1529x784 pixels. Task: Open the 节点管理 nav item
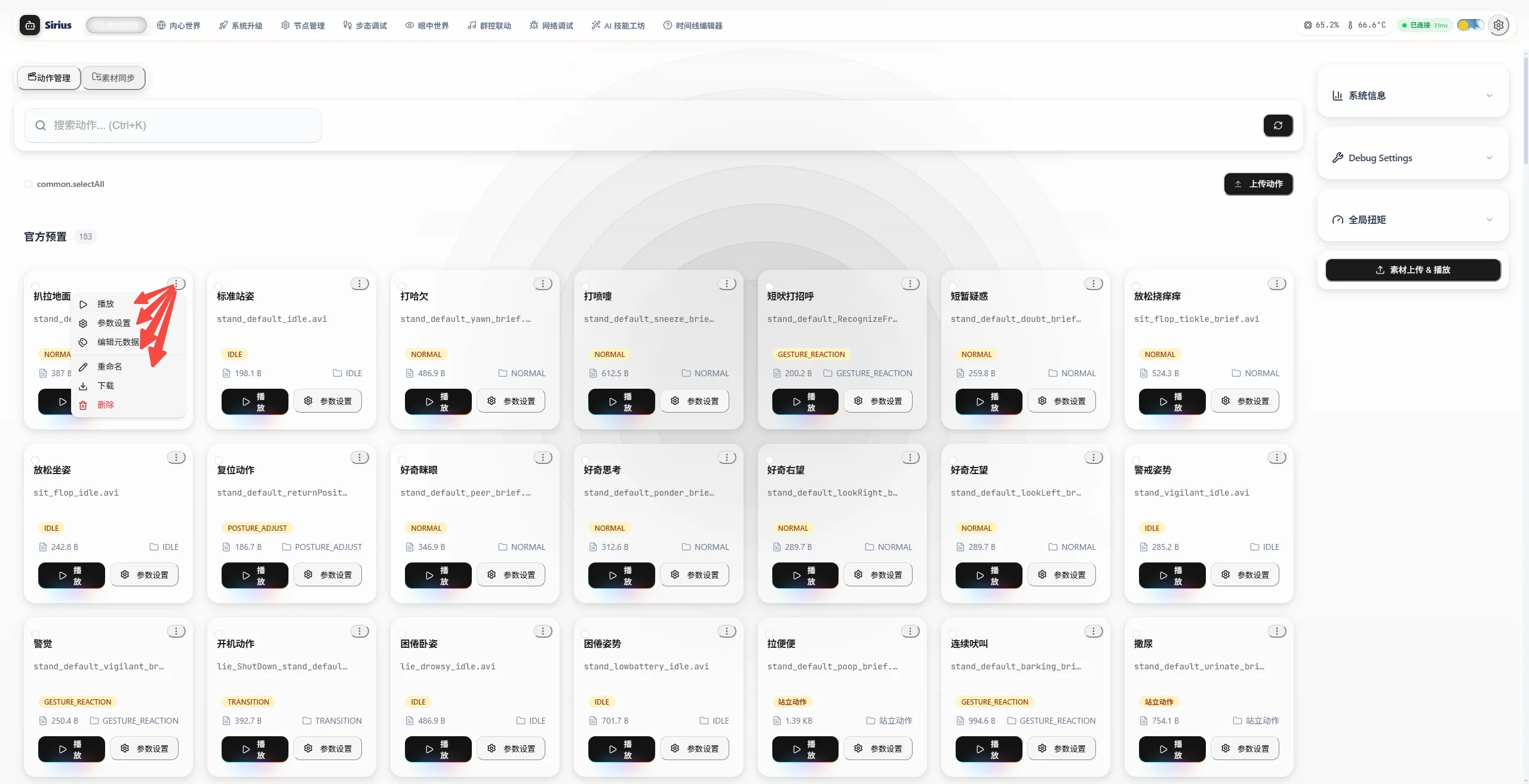303,26
